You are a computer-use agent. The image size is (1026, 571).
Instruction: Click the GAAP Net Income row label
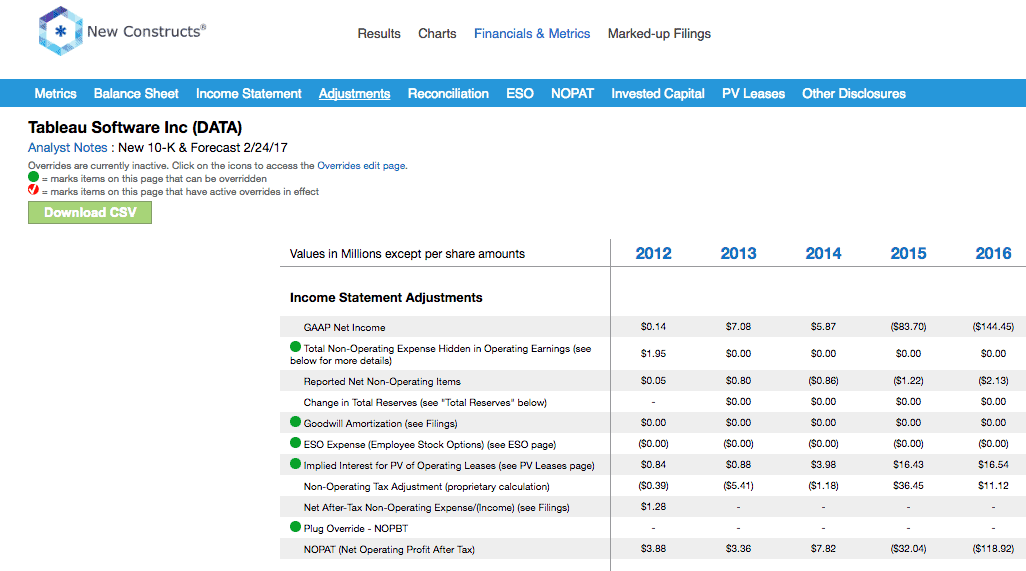pyautogui.click(x=344, y=327)
